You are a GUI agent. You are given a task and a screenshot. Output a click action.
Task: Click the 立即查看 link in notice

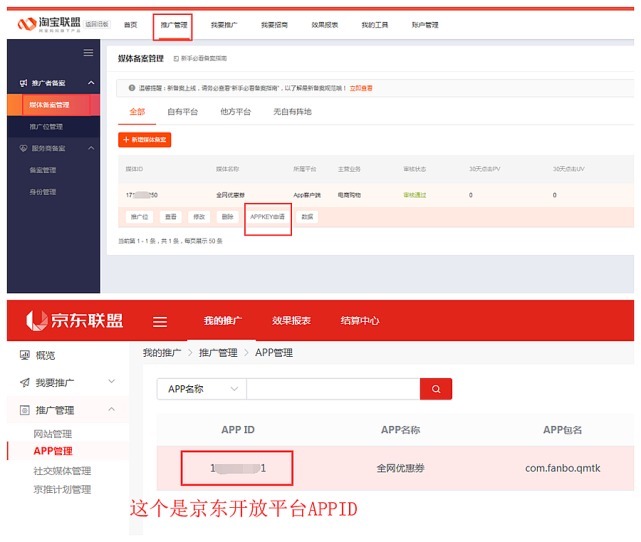pos(361,88)
